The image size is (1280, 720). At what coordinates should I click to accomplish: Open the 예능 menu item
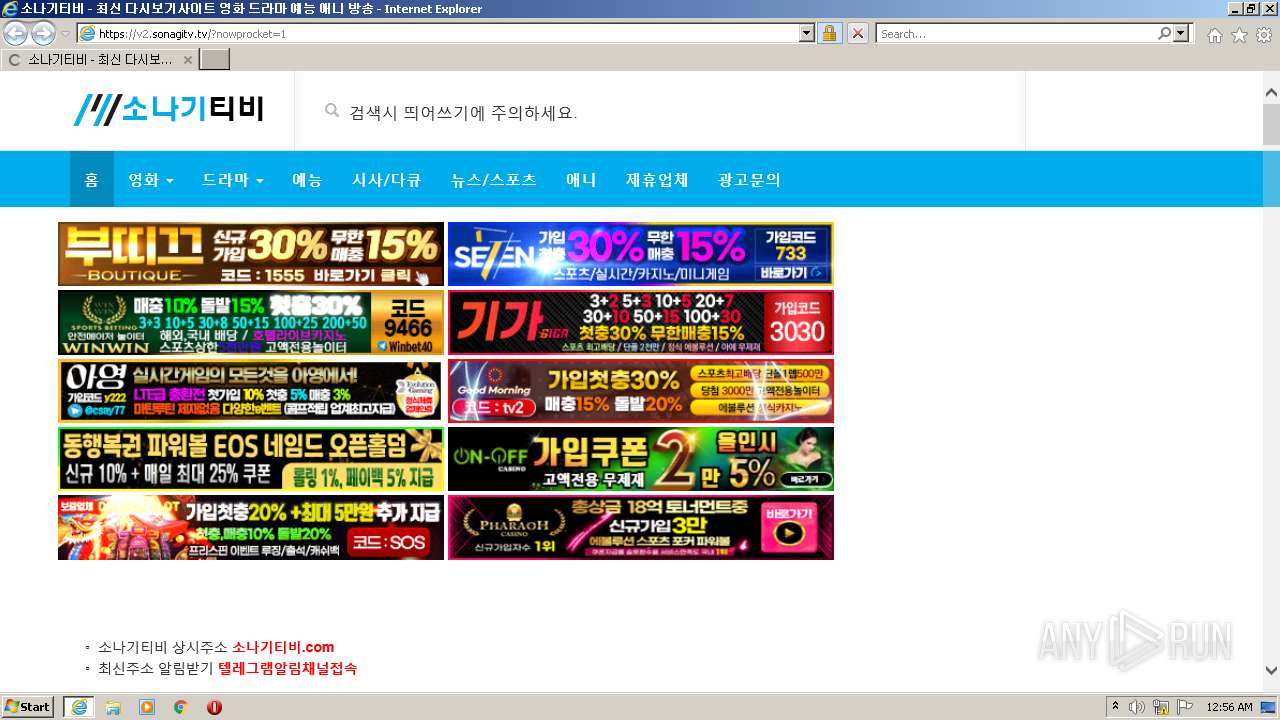(x=307, y=180)
